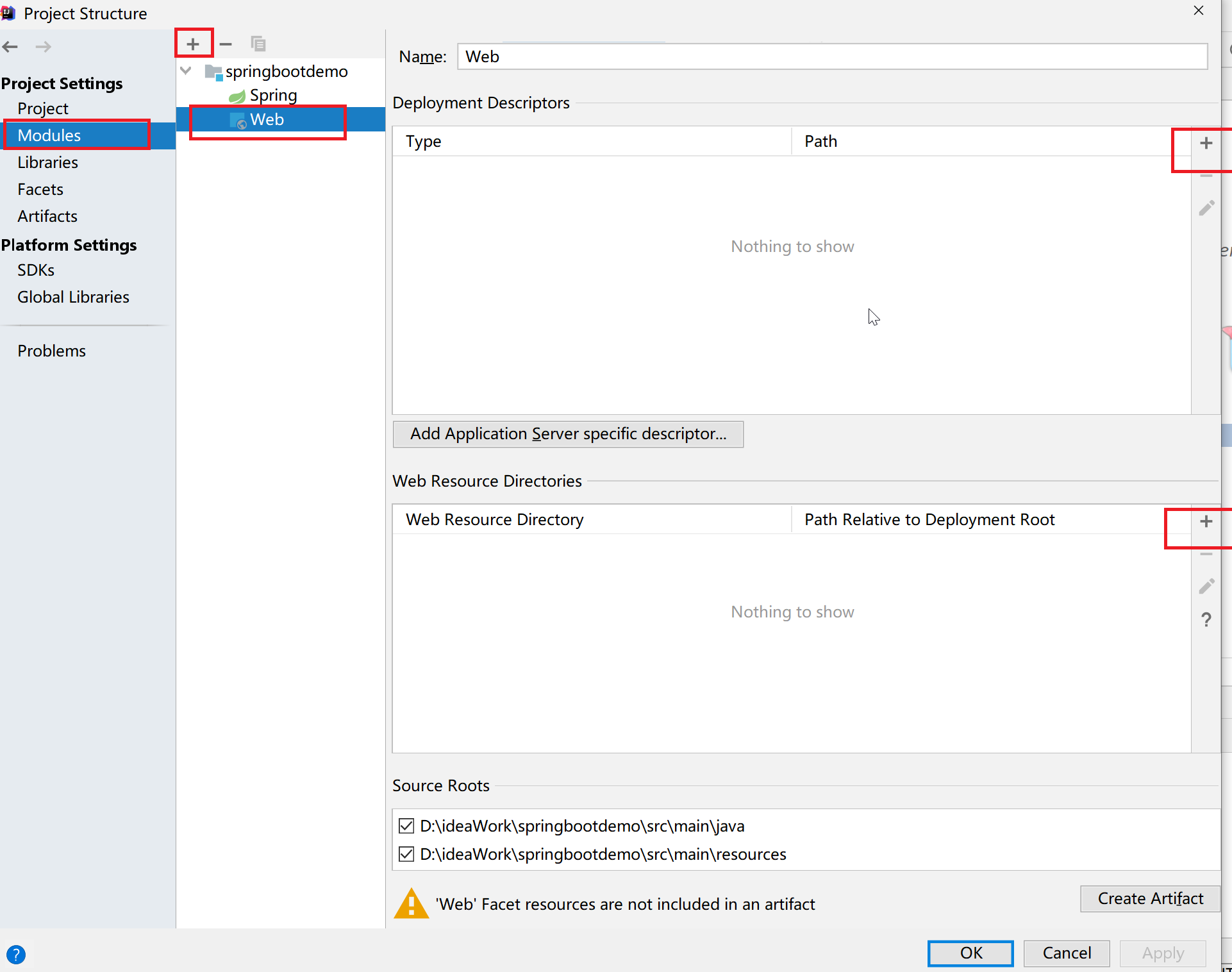Click the copy icon in the module toolbar
The height and width of the screenshot is (972, 1232).
258,44
